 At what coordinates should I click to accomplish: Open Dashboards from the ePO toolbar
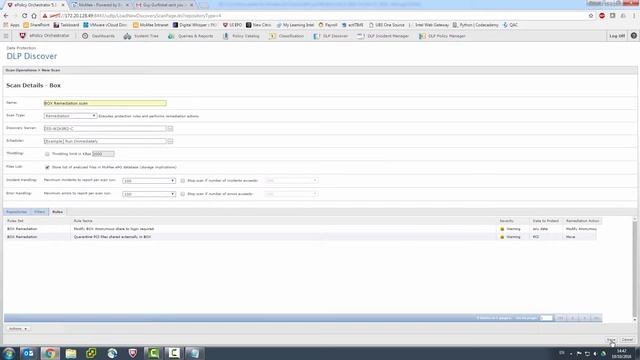coord(98,36)
